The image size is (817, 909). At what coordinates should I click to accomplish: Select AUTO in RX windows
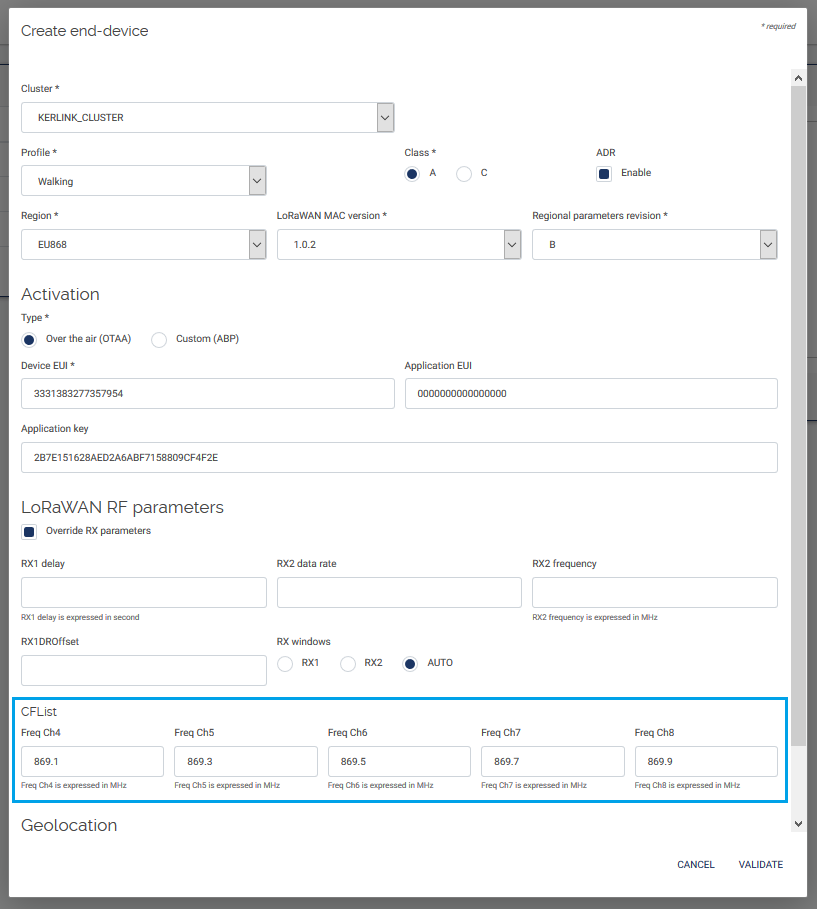click(x=410, y=664)
